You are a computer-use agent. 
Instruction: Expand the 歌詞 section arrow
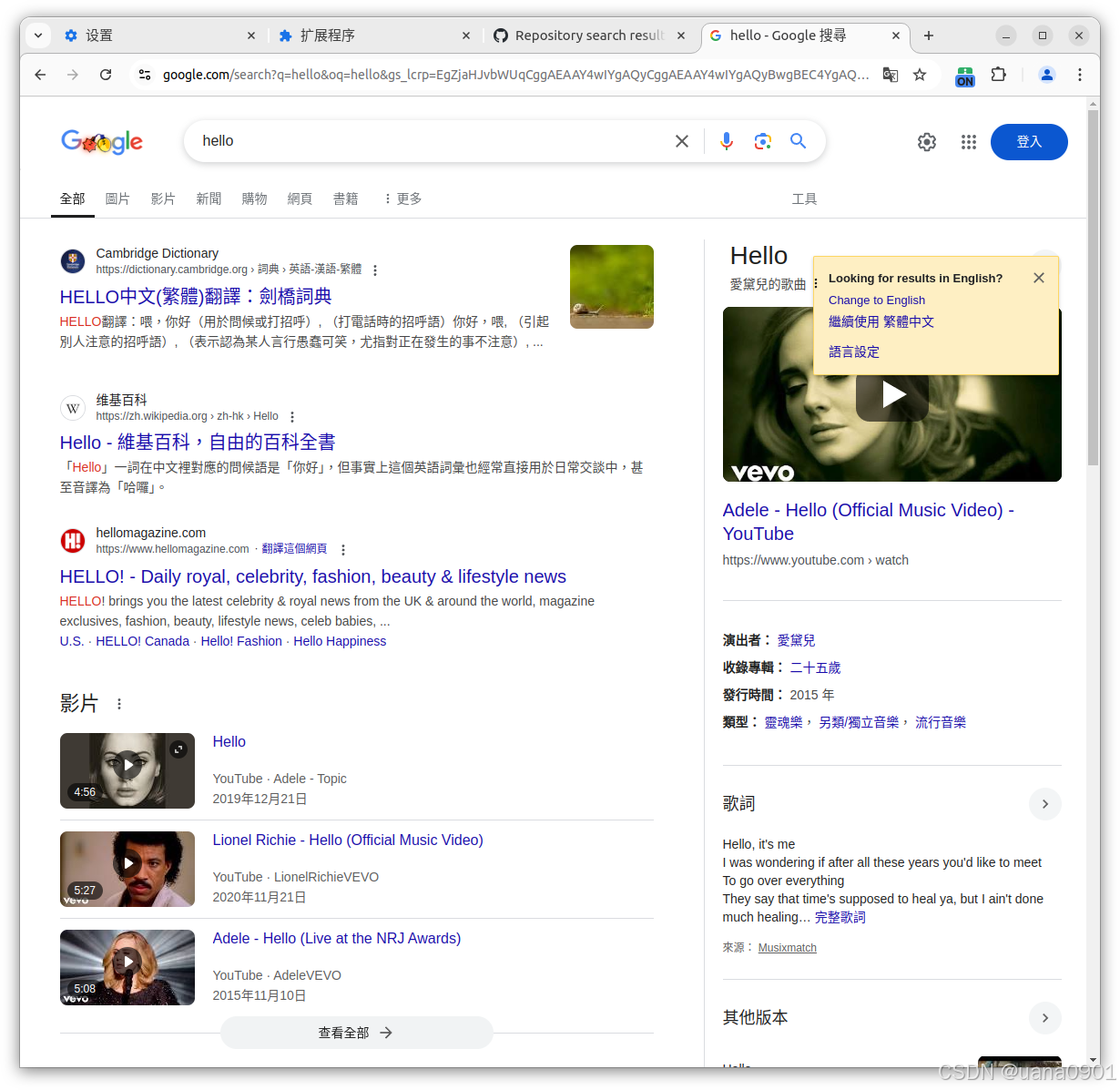tap(1045, 804)
